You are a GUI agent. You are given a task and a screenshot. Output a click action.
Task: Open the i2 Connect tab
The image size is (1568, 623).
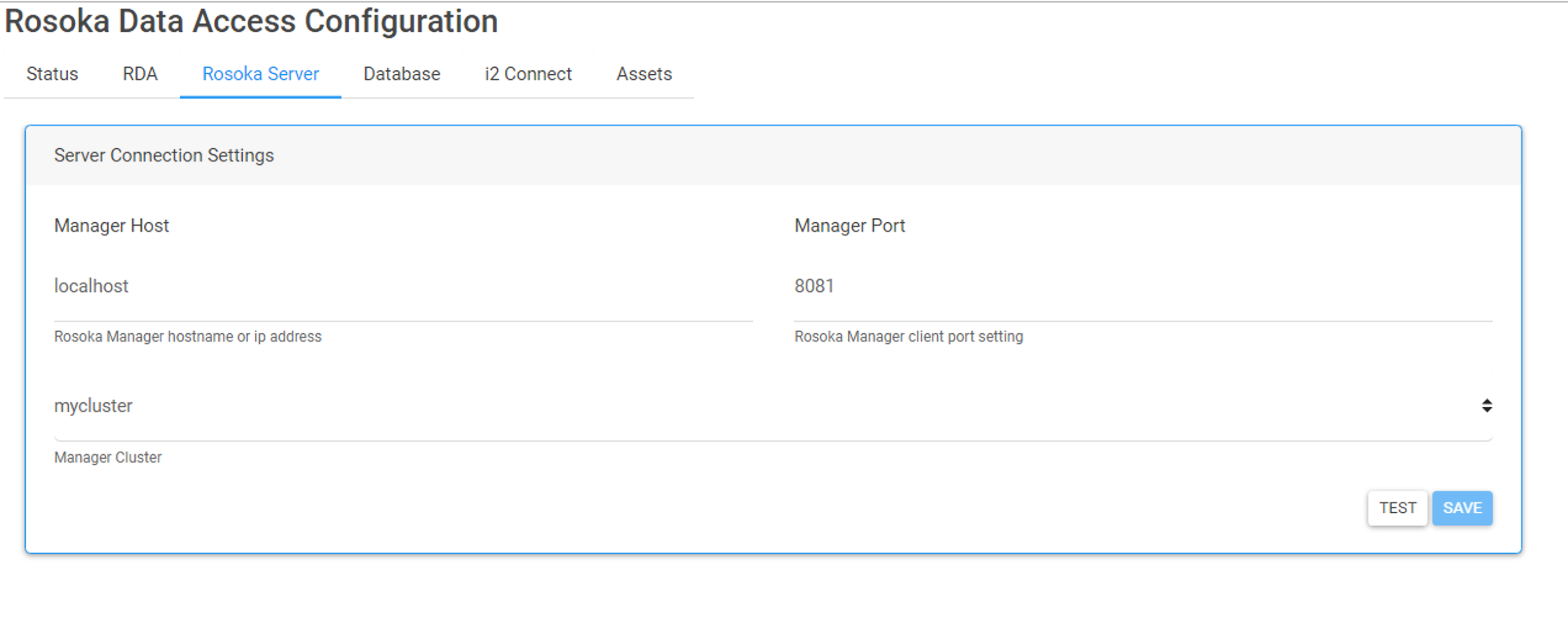527,74
